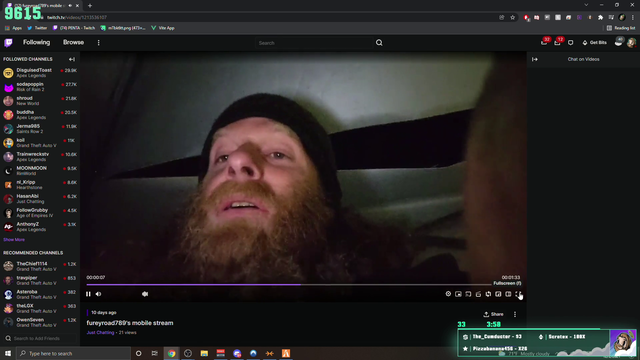Expand followed list with Show More
This screenshot has height=360, width=640.
click(x=14, y=240)
